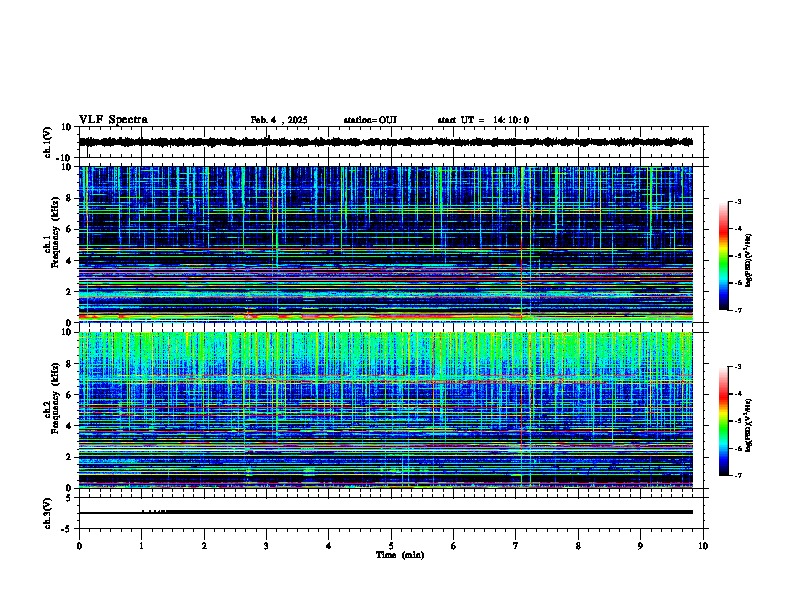Click time axis tick label "6"
This screenshot has width=792, height=612.
(453, 546)
